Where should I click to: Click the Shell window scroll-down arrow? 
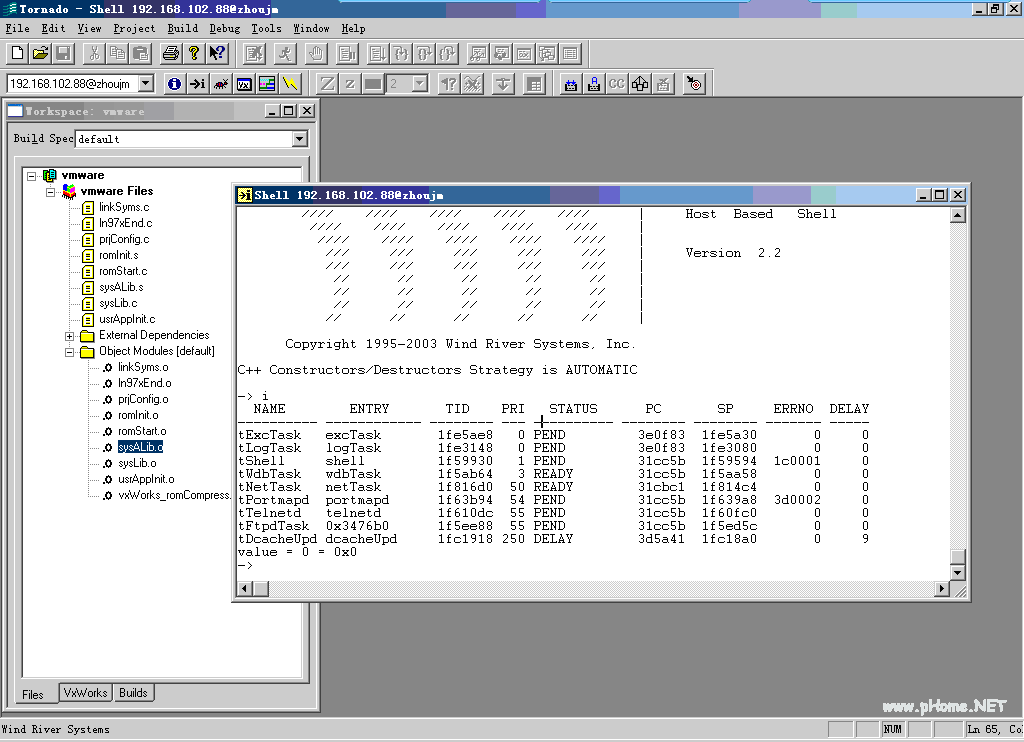957,573
